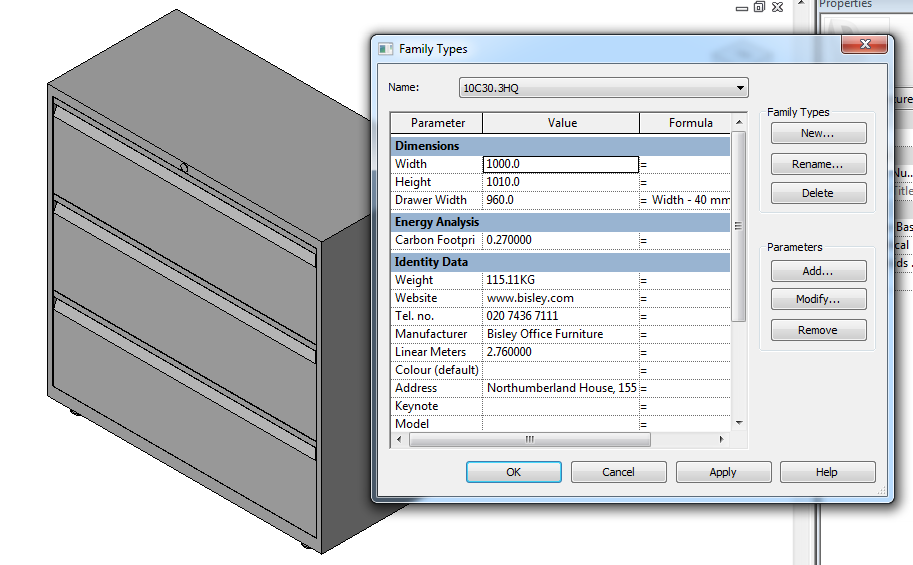Viewport: 913px width, 565px height.
Task: Click the Drawer Width formula cell
Action: [685, 200]
